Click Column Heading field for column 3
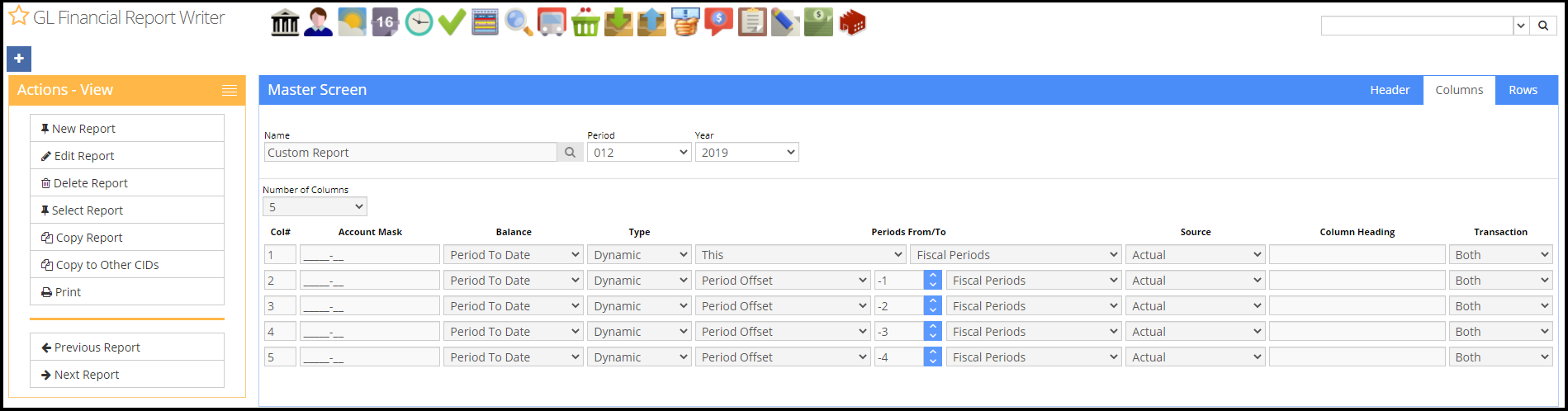1568x411 pixels. click(1357, 305)
